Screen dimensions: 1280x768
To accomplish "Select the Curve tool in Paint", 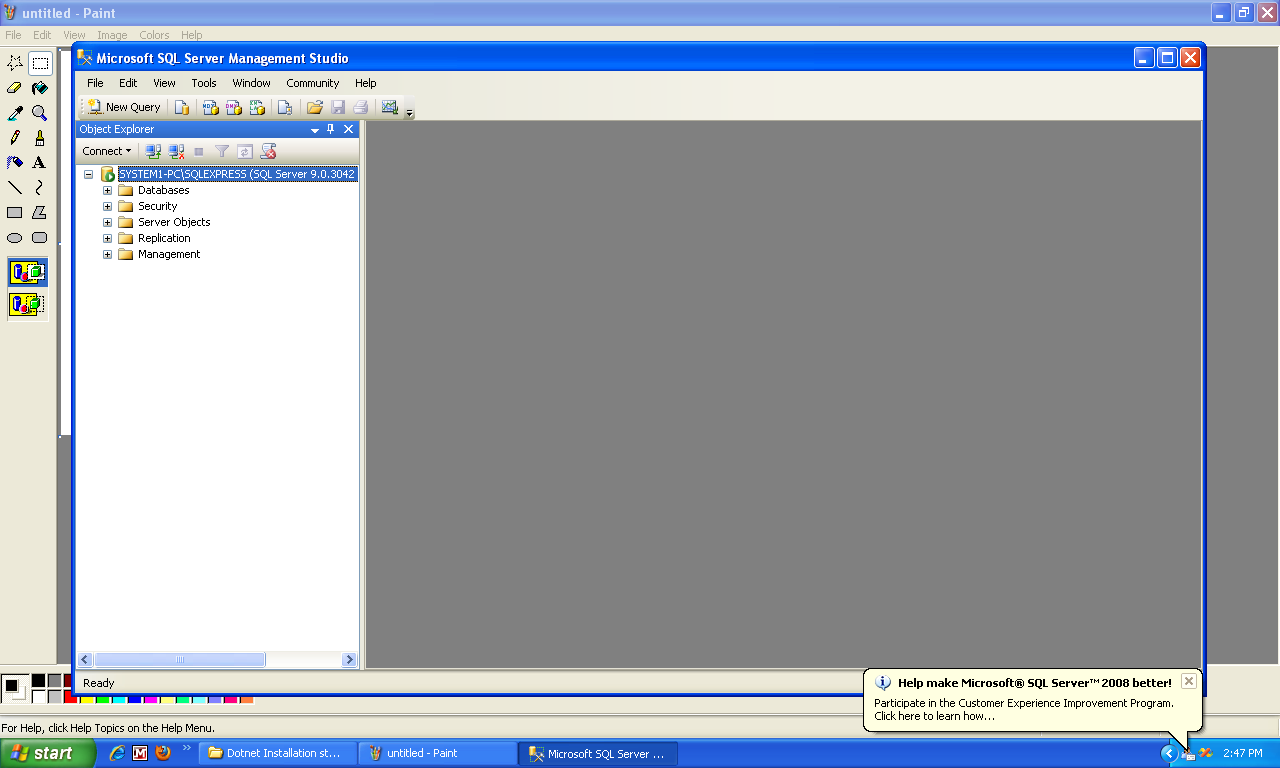I will 40,187.
